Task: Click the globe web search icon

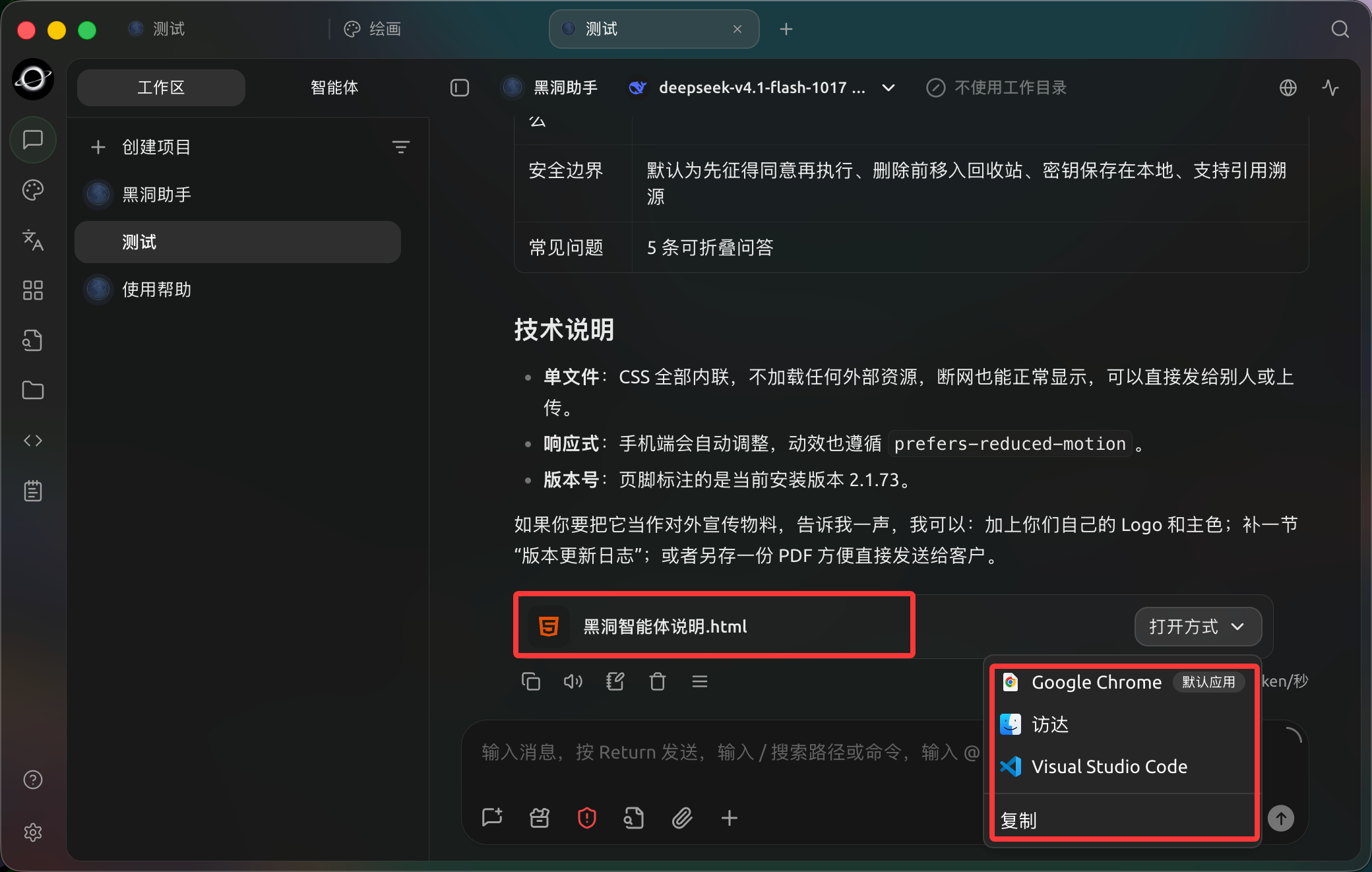Action: pyautogui.click(x=1288, y=88)
